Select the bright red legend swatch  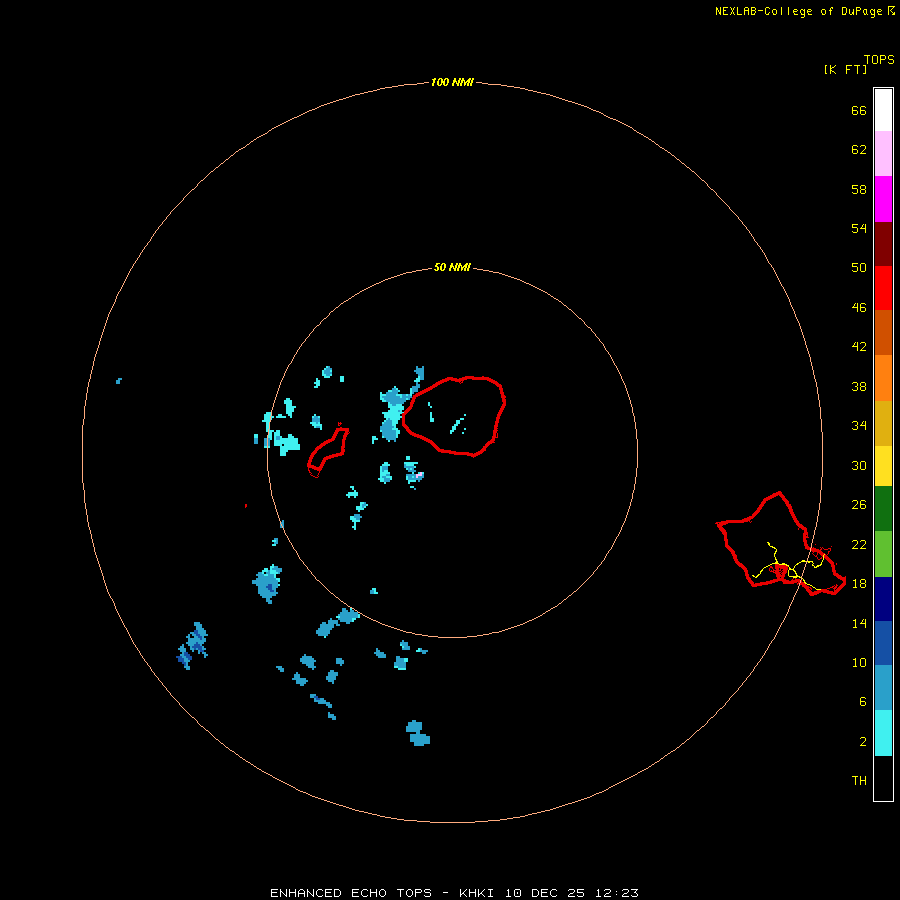[x=883, y=288]
